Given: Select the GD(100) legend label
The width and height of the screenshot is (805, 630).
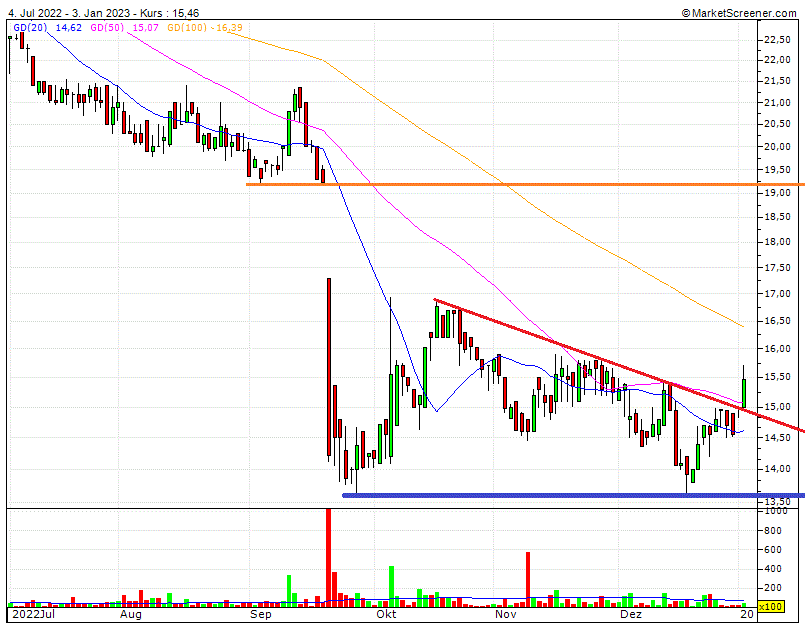Looking at the screenshot, I should coord(187,28).
